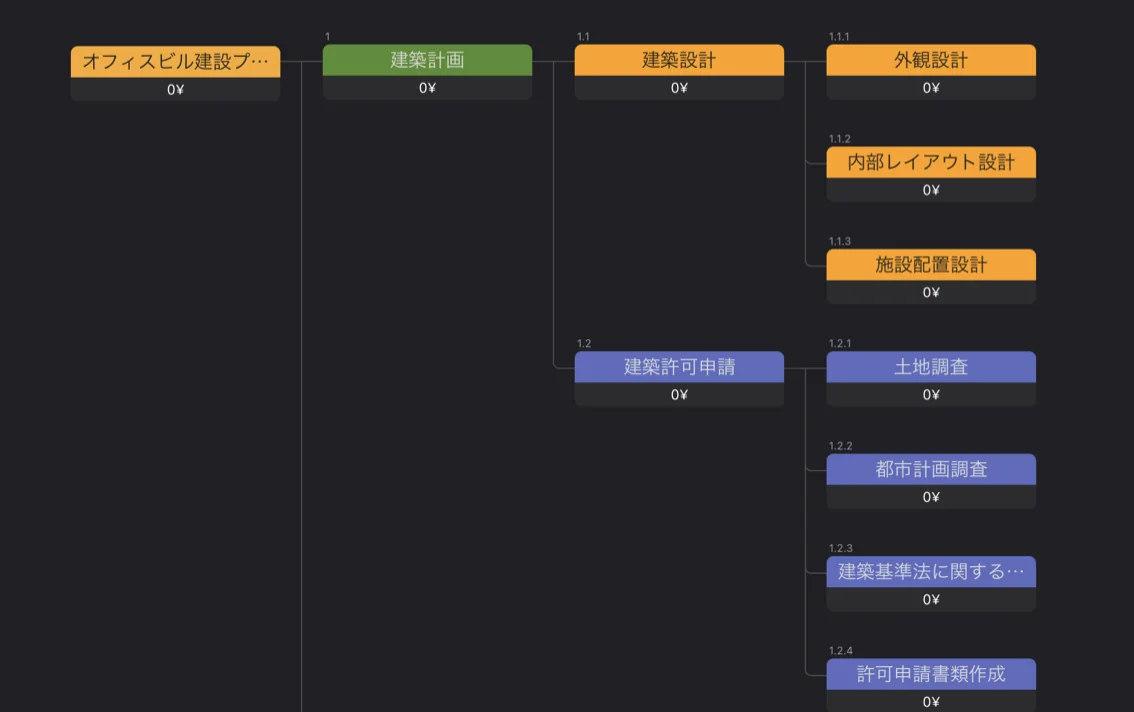The width and height of the screenshot is (1134, 712).
Task: Select the 内部レイアウト設計 node
Action: click(x=931, y=162)
